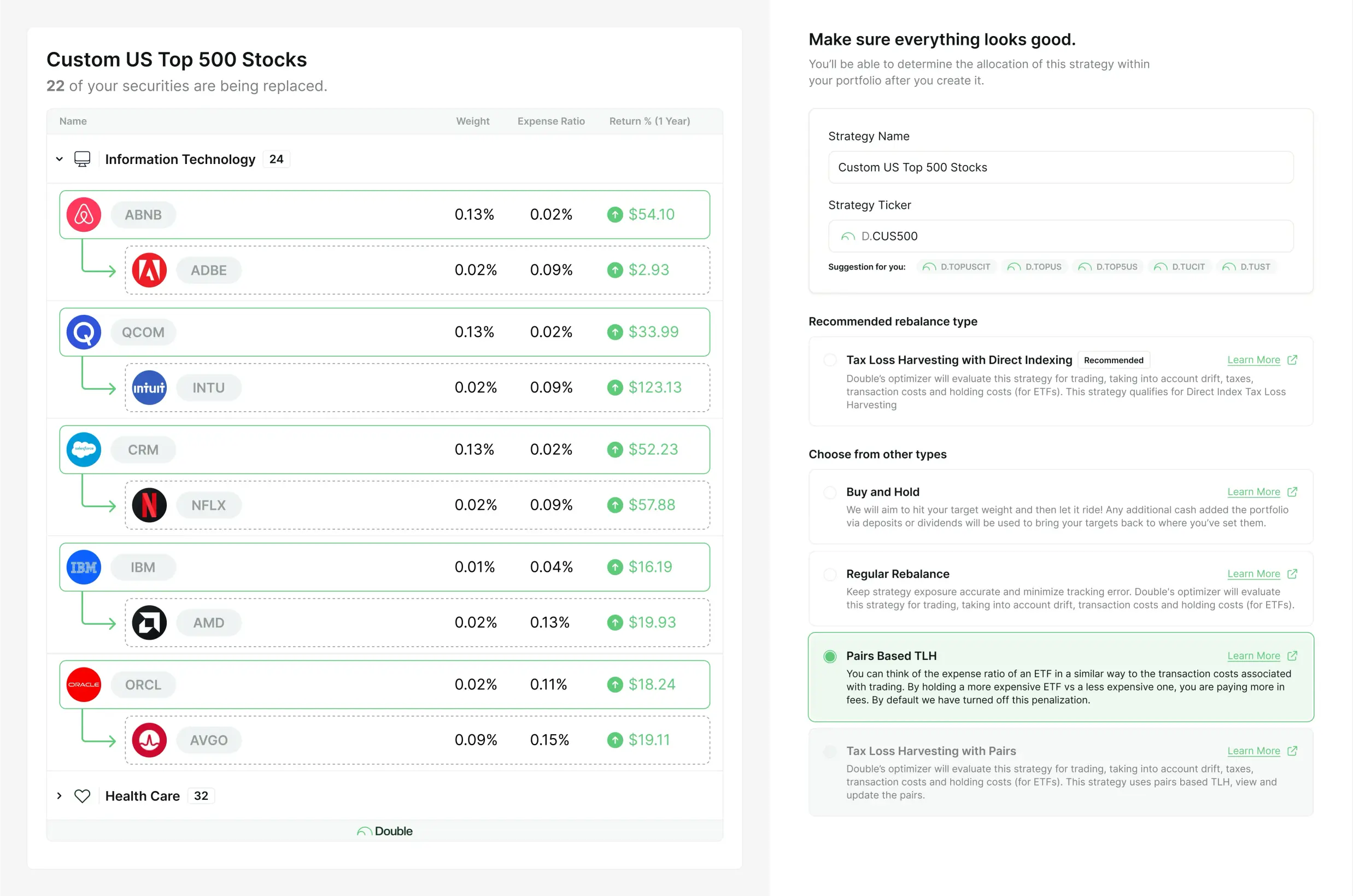The image size is (1353, 896).
Task: Click the Strategy Ticker input field
Action: point(1061,237)
